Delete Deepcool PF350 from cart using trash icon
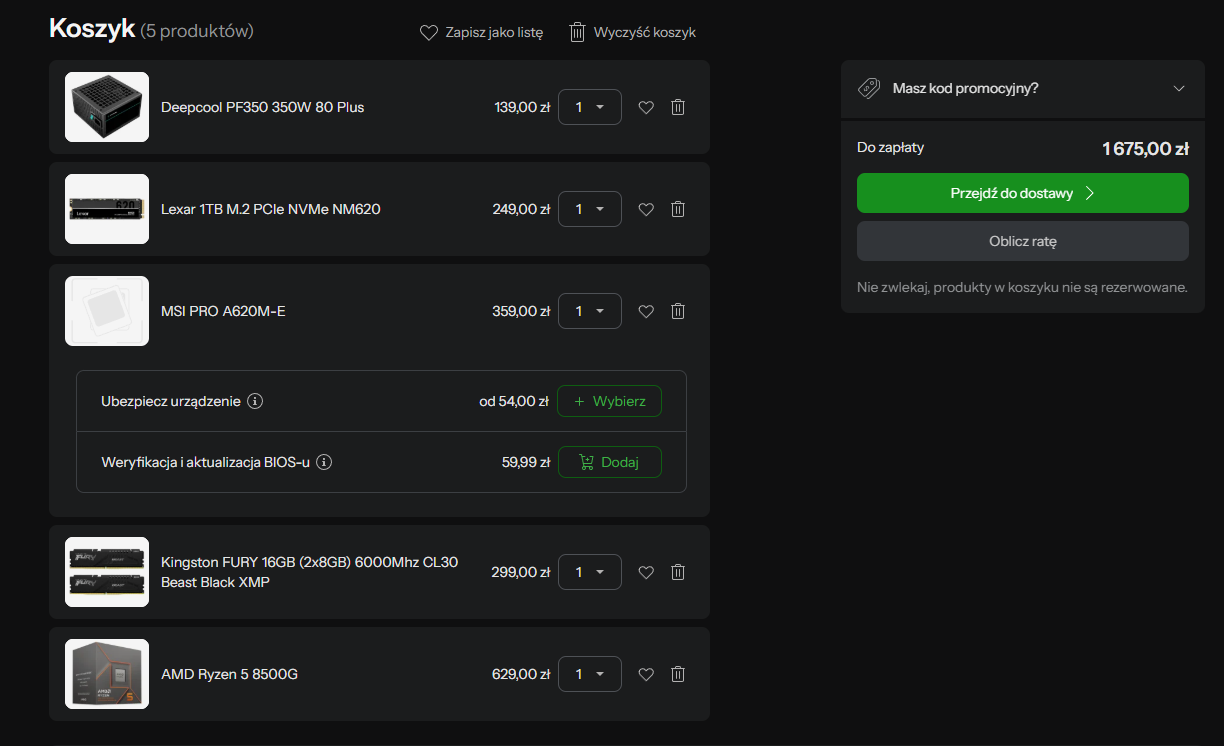 678,107
